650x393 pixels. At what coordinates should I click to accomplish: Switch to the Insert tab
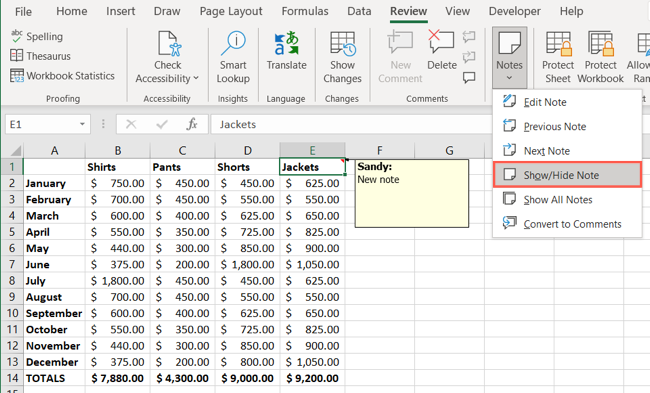[120, 11]
